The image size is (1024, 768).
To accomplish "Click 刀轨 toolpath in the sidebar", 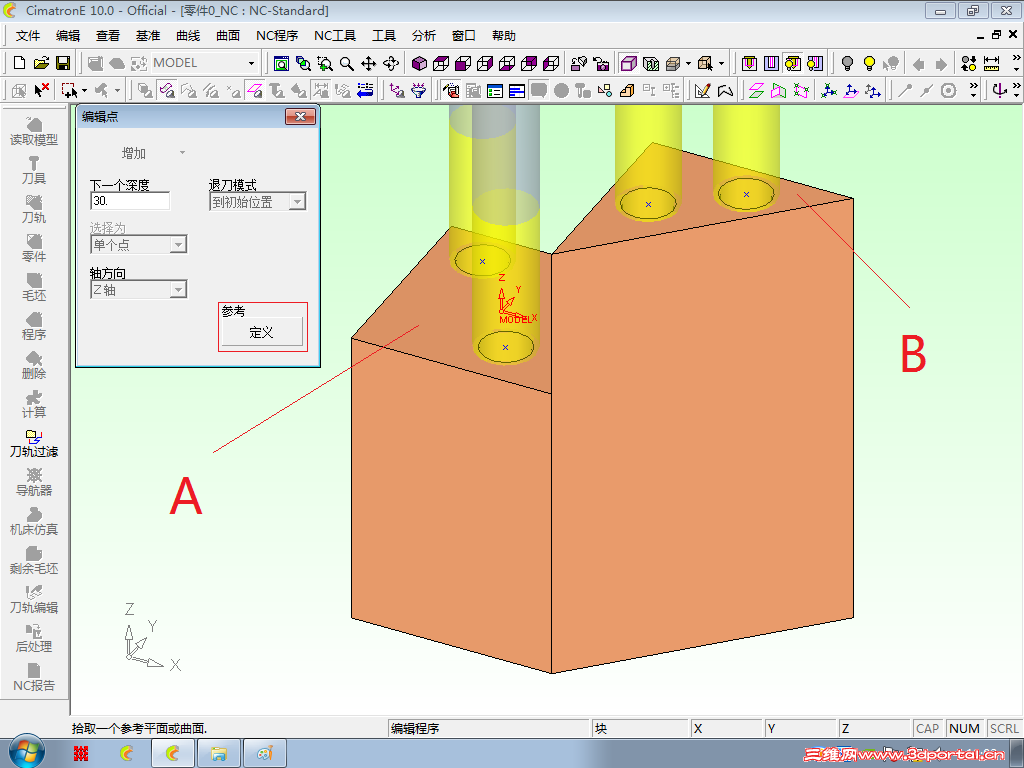I will pyautogui.click(x=34, y=210).
